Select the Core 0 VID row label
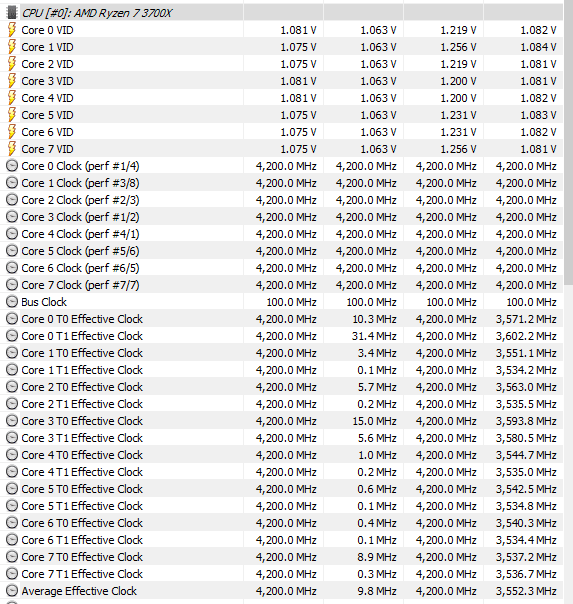573x604 pixels. tap(47, 30)
